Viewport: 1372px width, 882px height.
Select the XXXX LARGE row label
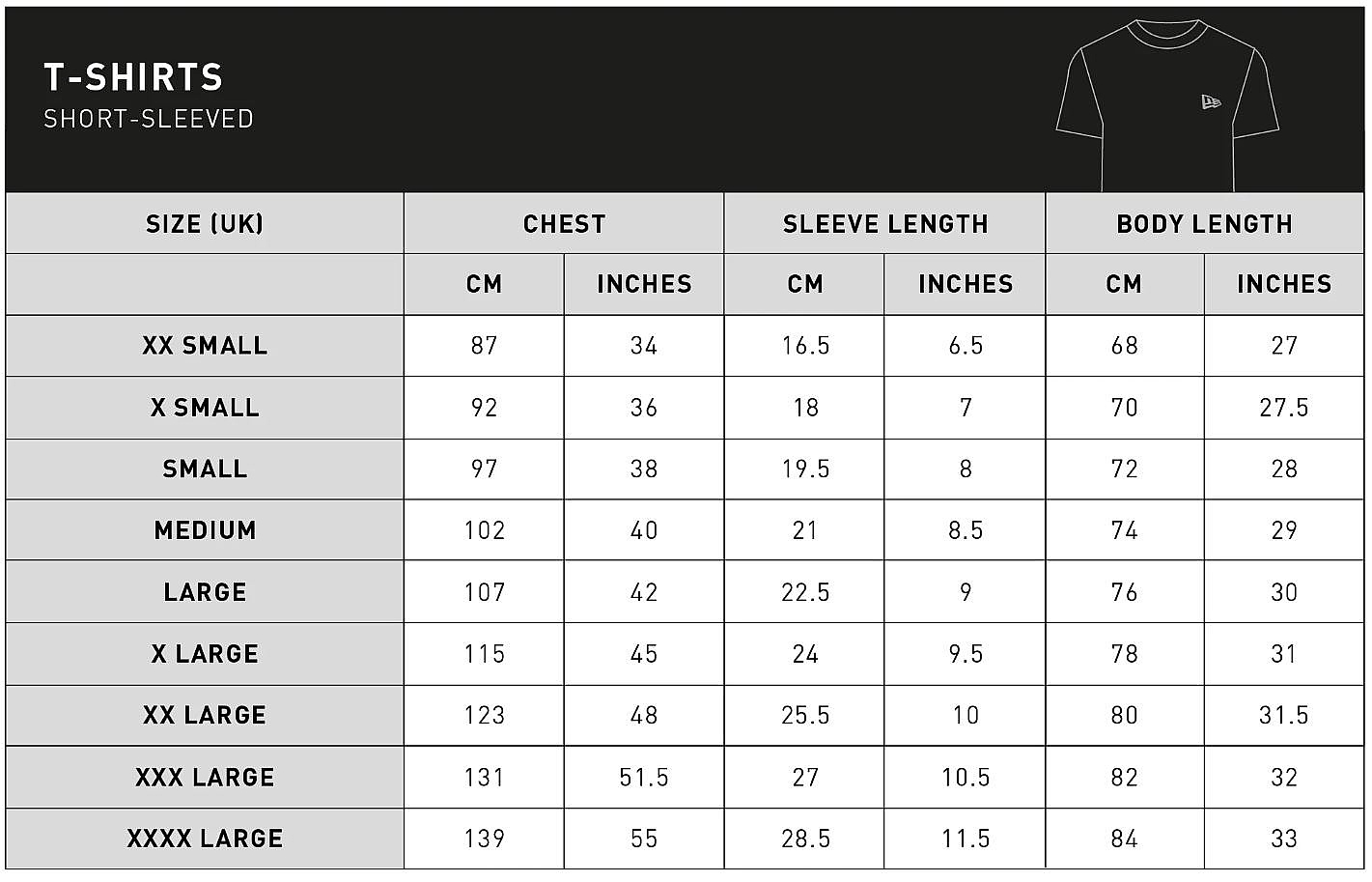(205, 839)
